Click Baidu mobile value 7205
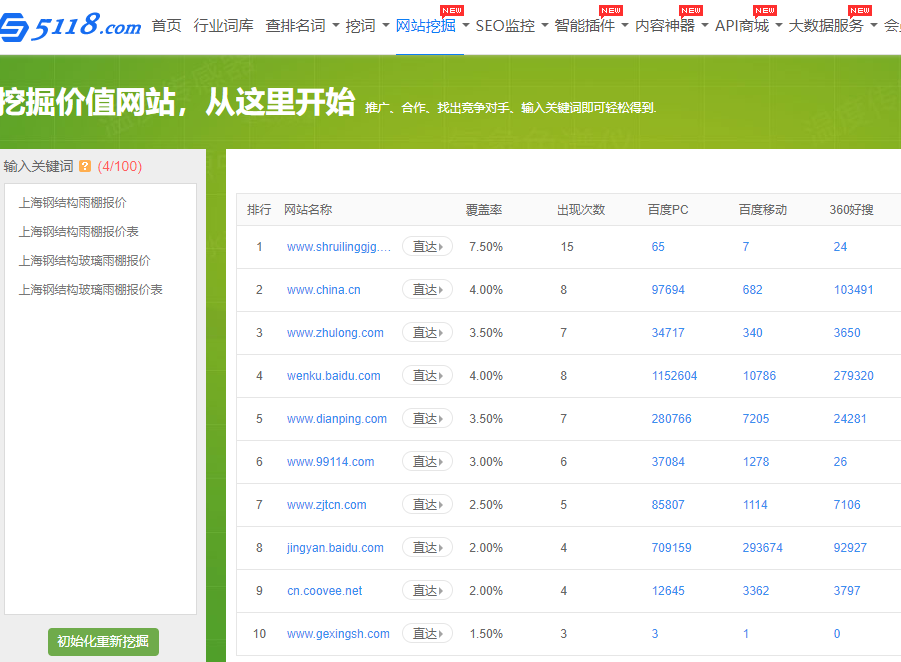 click(x=756, y=419)
